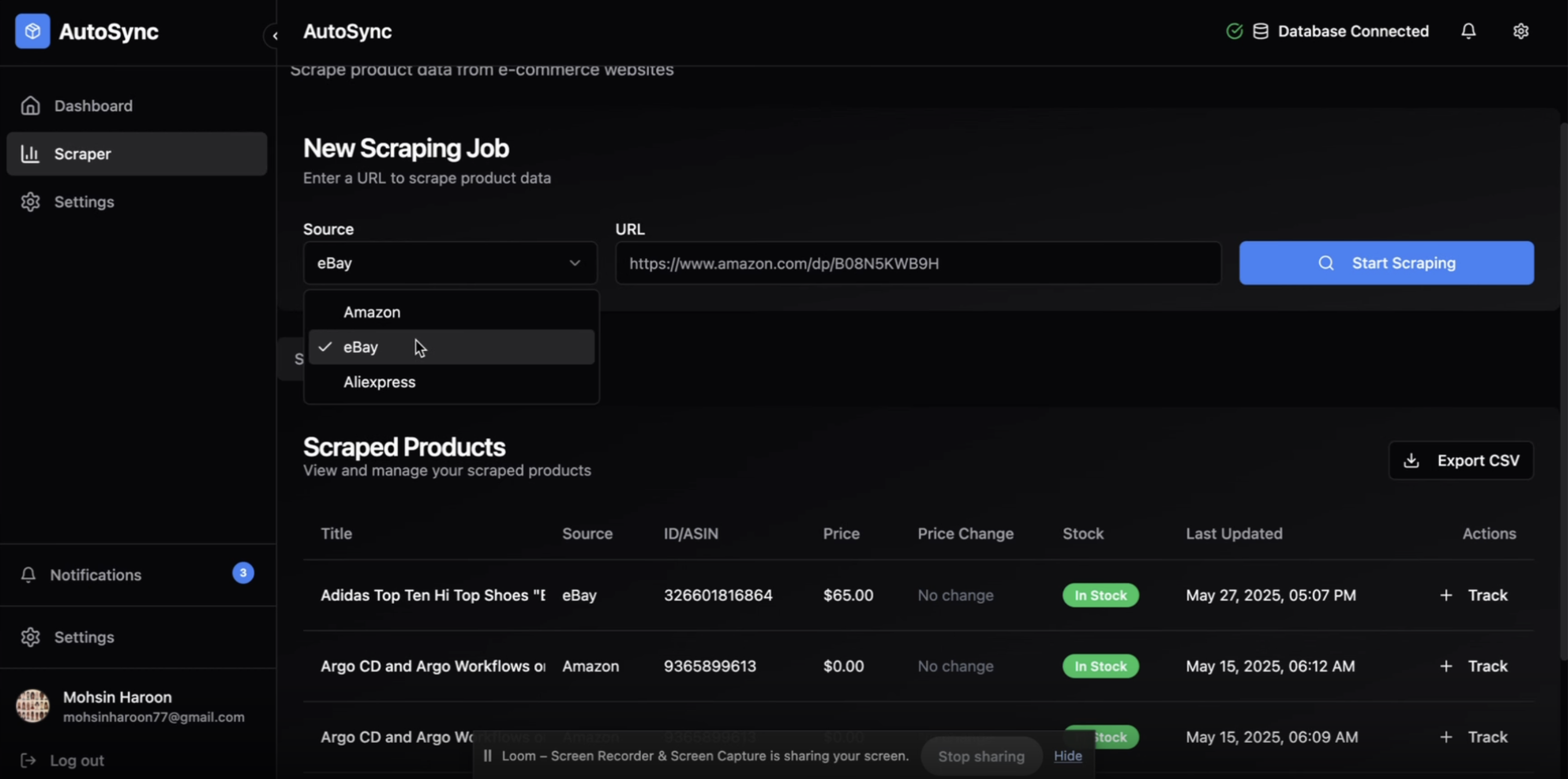
Task: Open the notification bell in top bar
Action: 1468,31
